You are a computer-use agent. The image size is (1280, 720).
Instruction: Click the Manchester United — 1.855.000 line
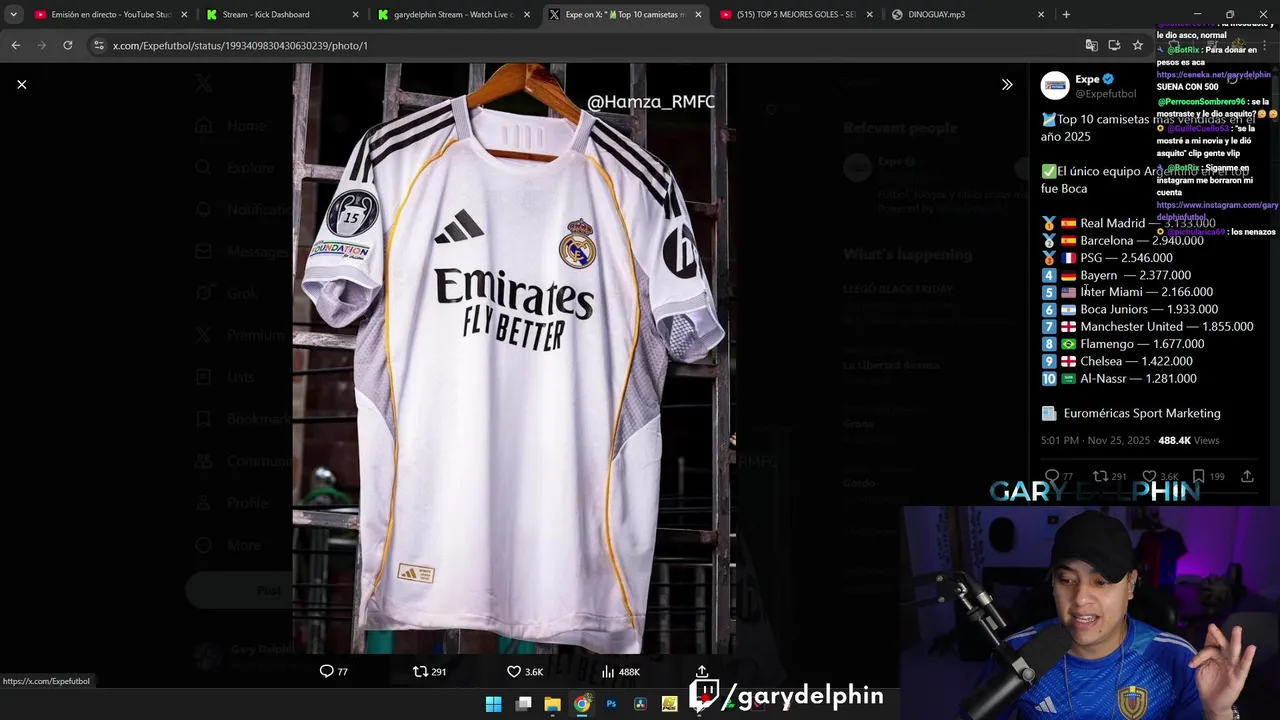click(1147, 326)
